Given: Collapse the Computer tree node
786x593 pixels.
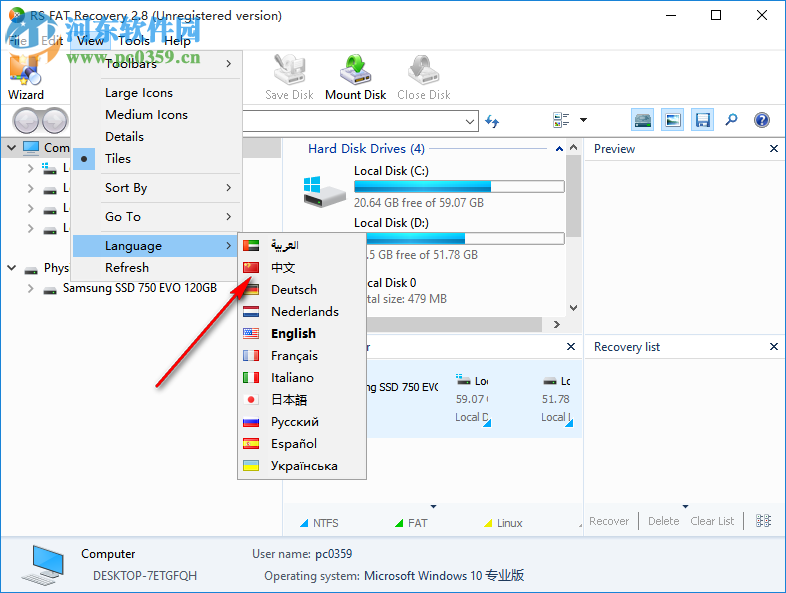Looking at the screenshot, I should coord(12,147).
